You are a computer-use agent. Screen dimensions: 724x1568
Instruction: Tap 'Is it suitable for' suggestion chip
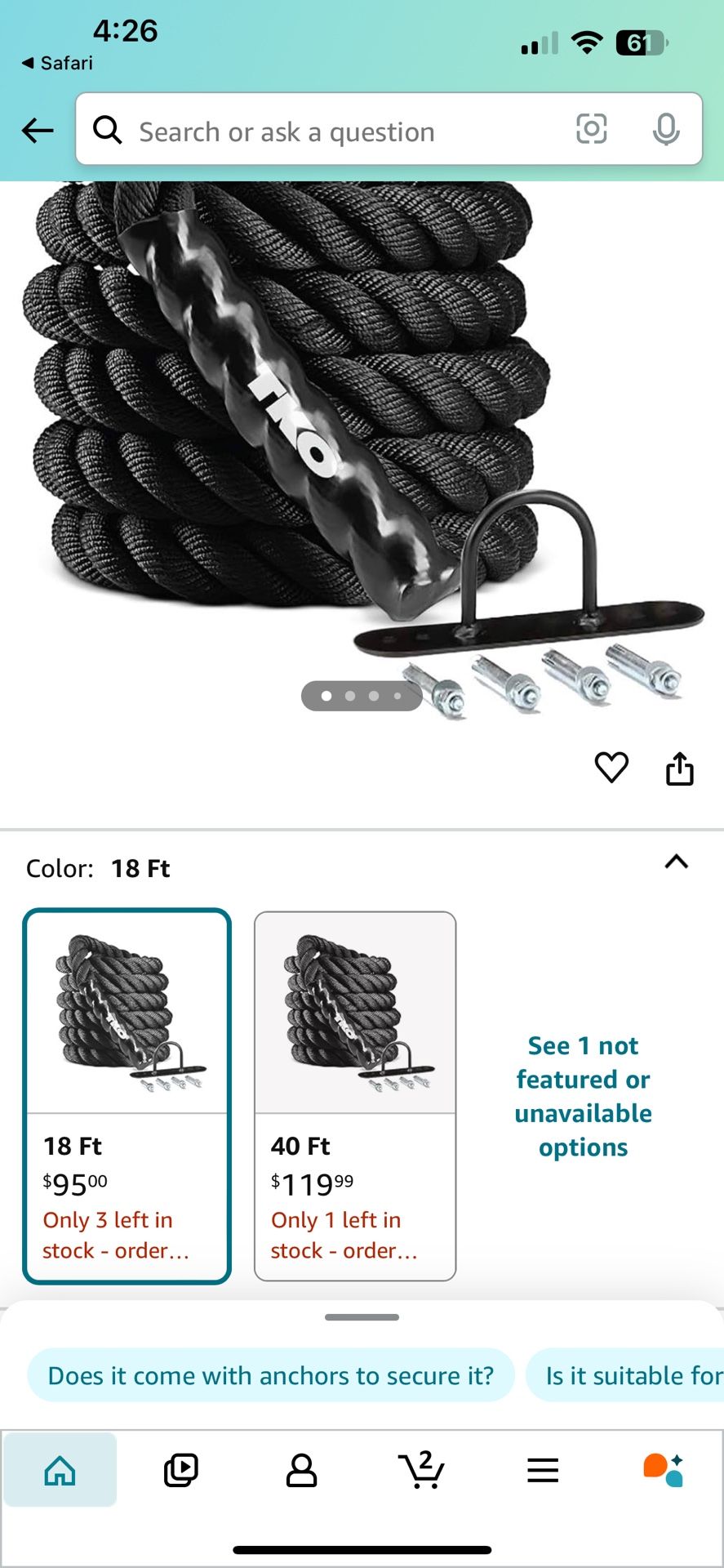pyautogui.click(x=625, y=1375)
